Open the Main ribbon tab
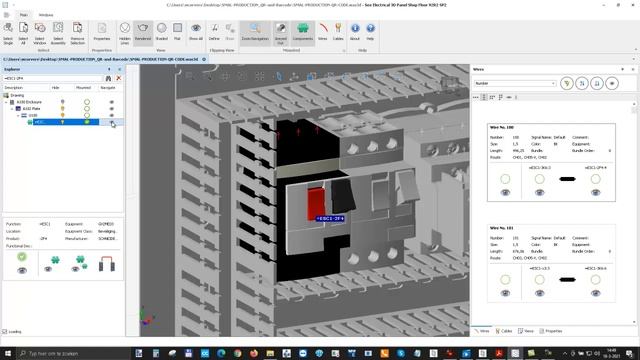The image size is (640, 360). click(24, 15)
